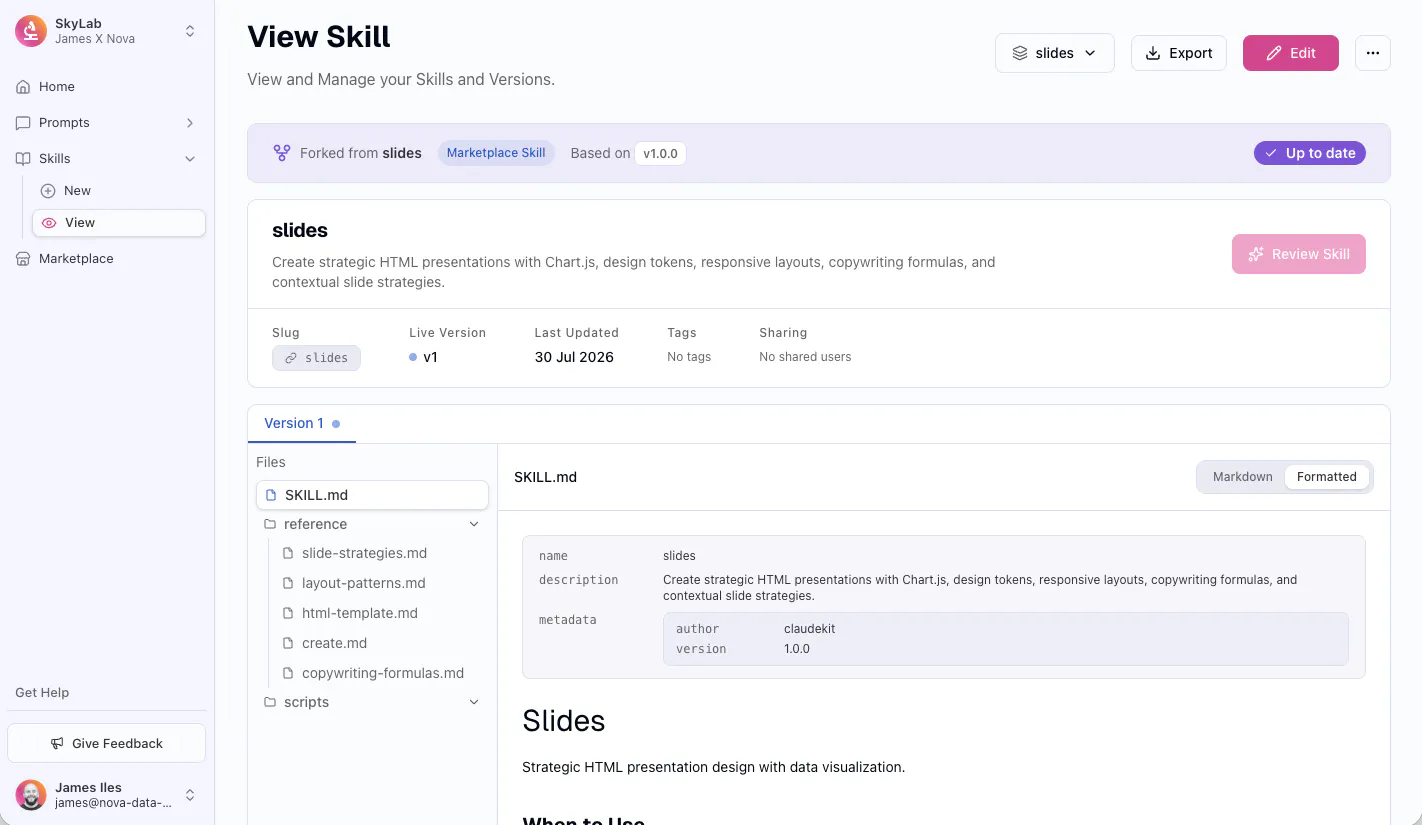The height and width of the screenshot is (825, 1422).
Task: Click the Home house icon in sidebar
Action: click(x=23, y=87)
